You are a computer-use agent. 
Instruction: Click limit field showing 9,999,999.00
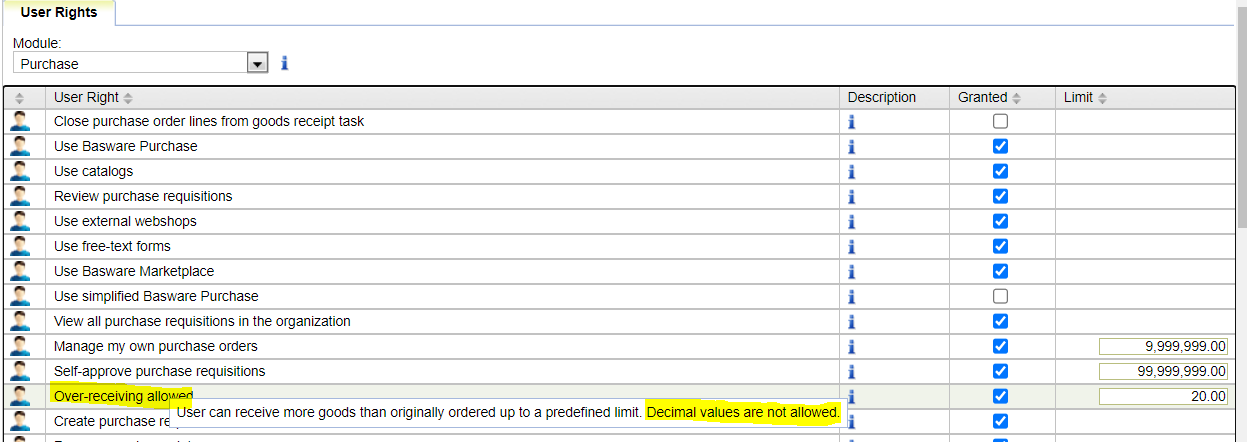(1163, 346)
